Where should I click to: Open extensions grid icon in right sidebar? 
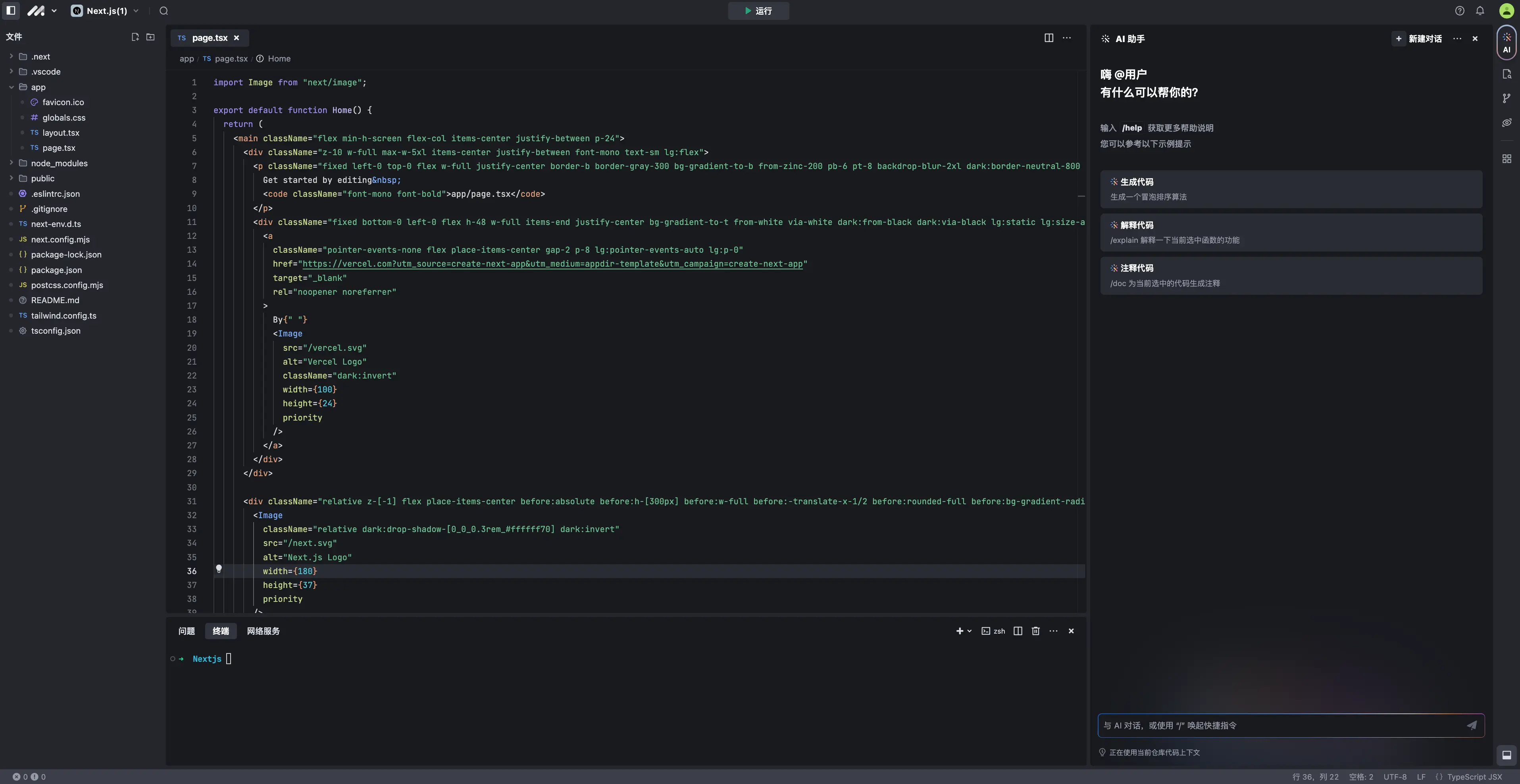pyautogui.click(x=1507, y=159)
